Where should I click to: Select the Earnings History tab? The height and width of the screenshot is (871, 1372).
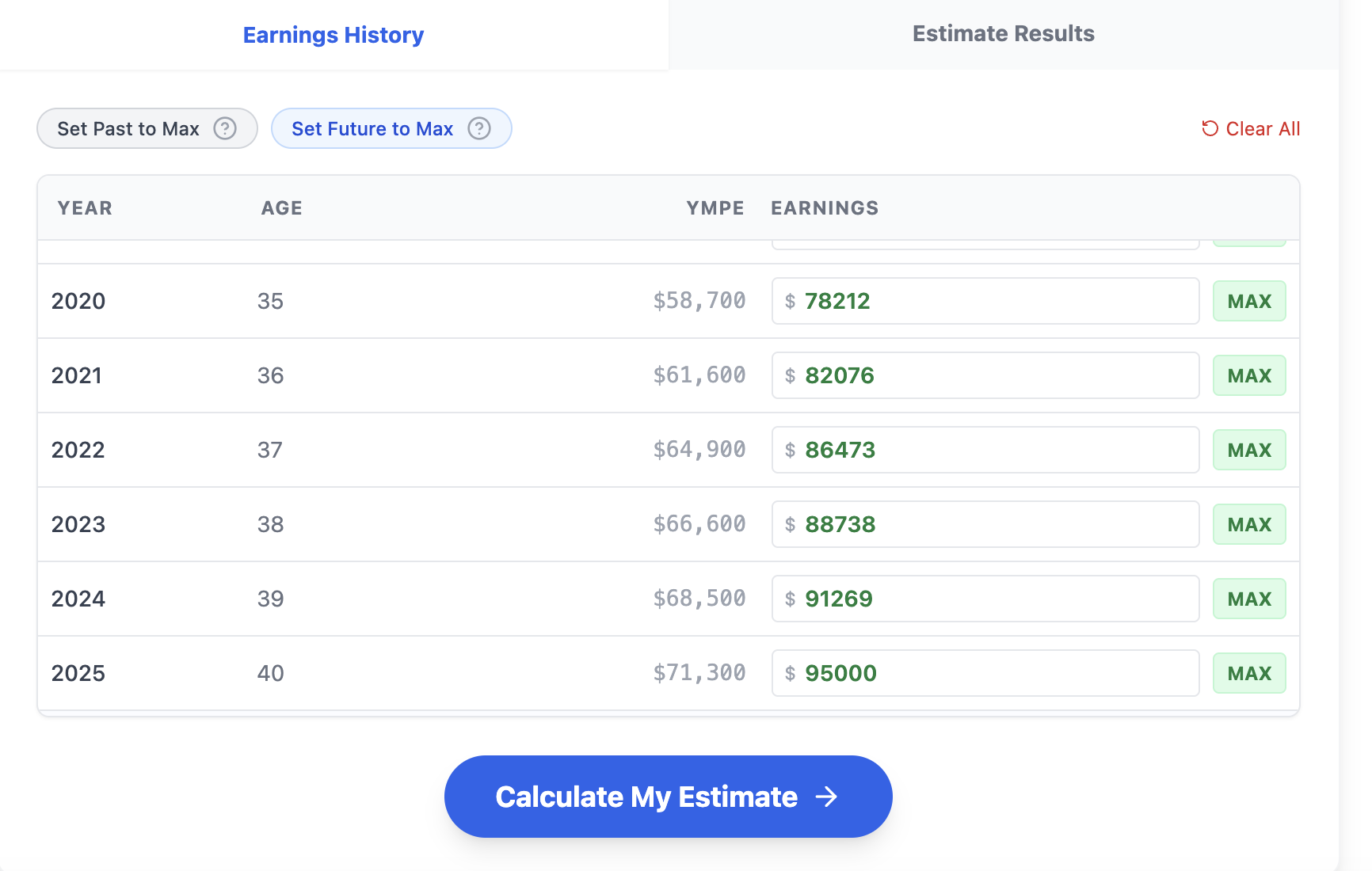(x=333, y=35)
